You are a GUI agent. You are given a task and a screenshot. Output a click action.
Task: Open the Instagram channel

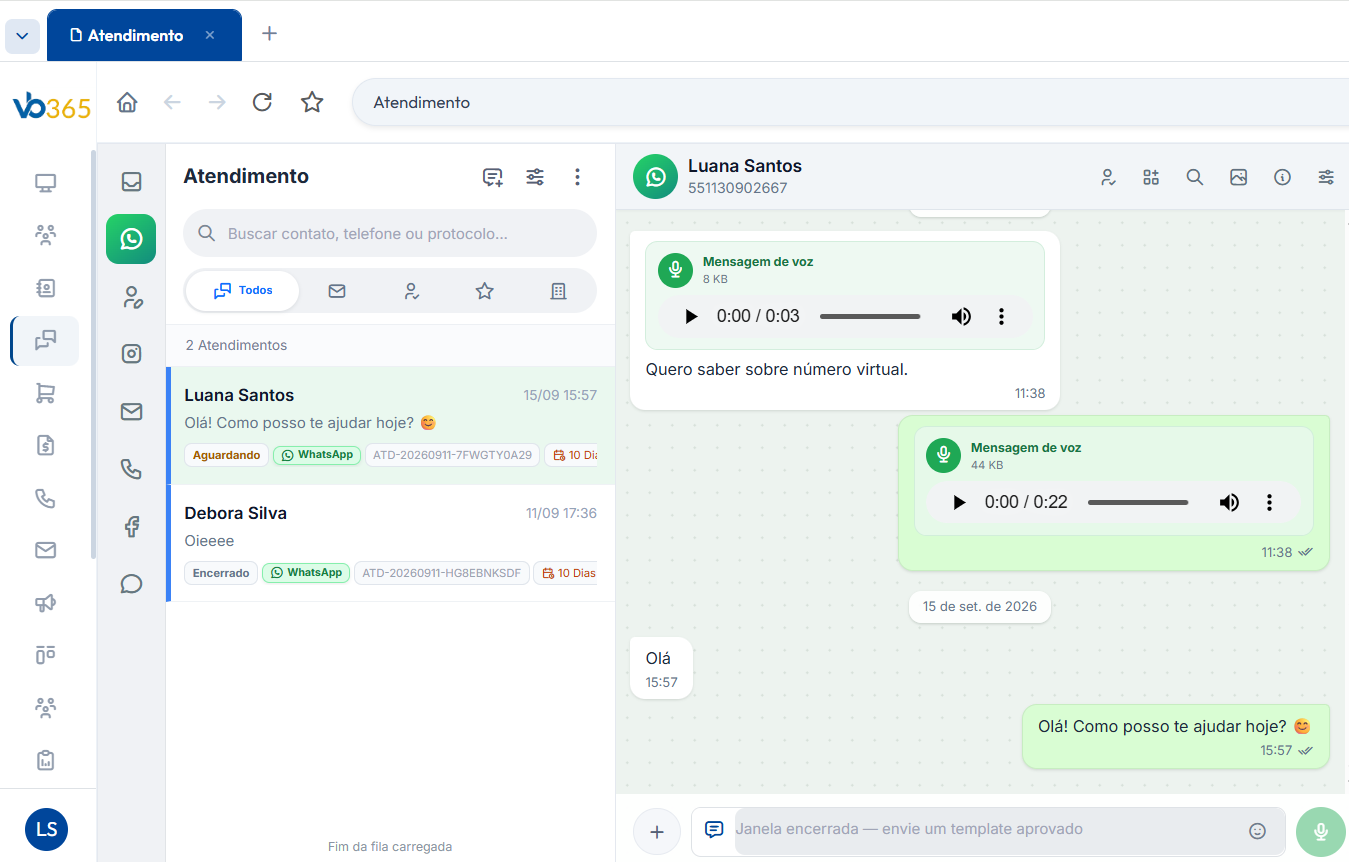(131, 353)
